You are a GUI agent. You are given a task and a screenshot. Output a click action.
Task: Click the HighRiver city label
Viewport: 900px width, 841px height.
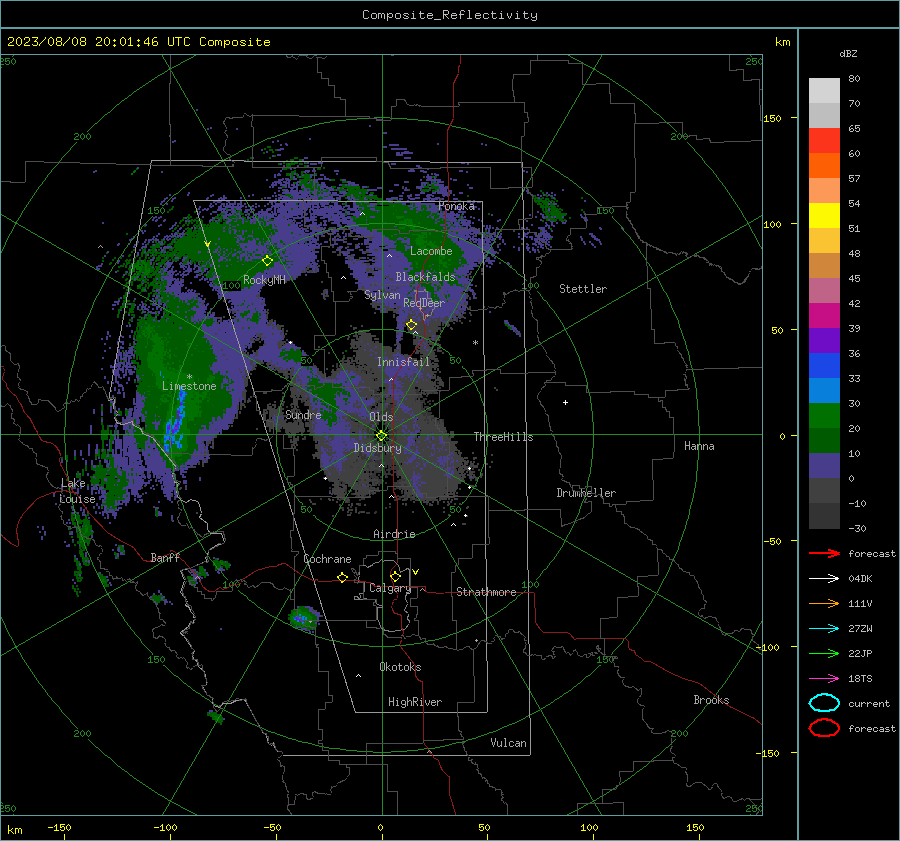(415, 702)
